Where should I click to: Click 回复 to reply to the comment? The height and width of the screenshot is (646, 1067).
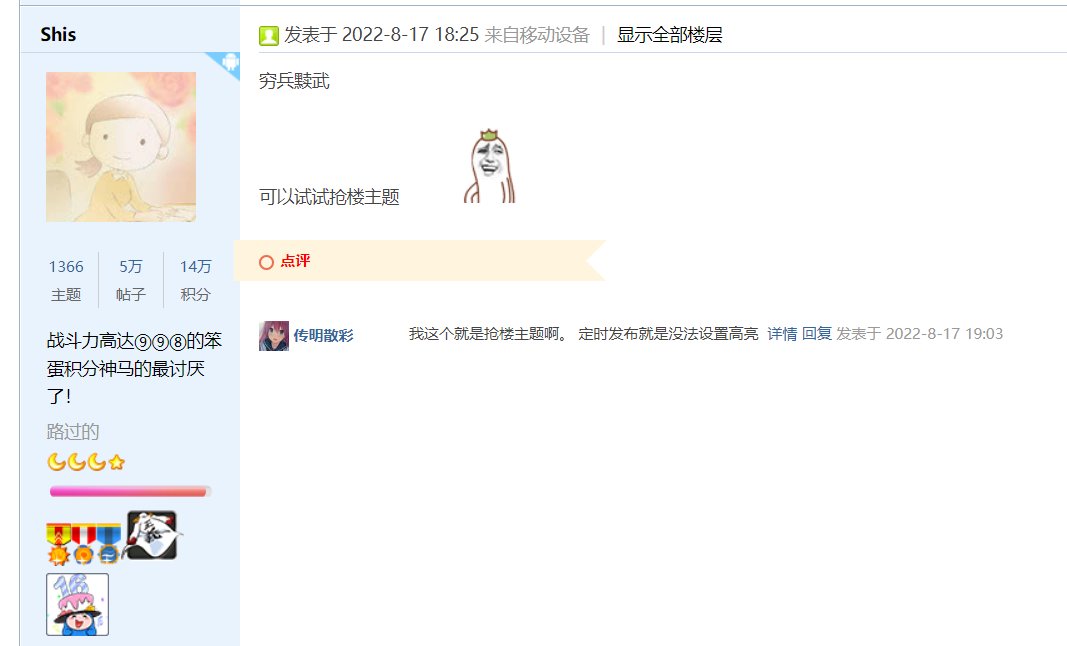point(817,334)
